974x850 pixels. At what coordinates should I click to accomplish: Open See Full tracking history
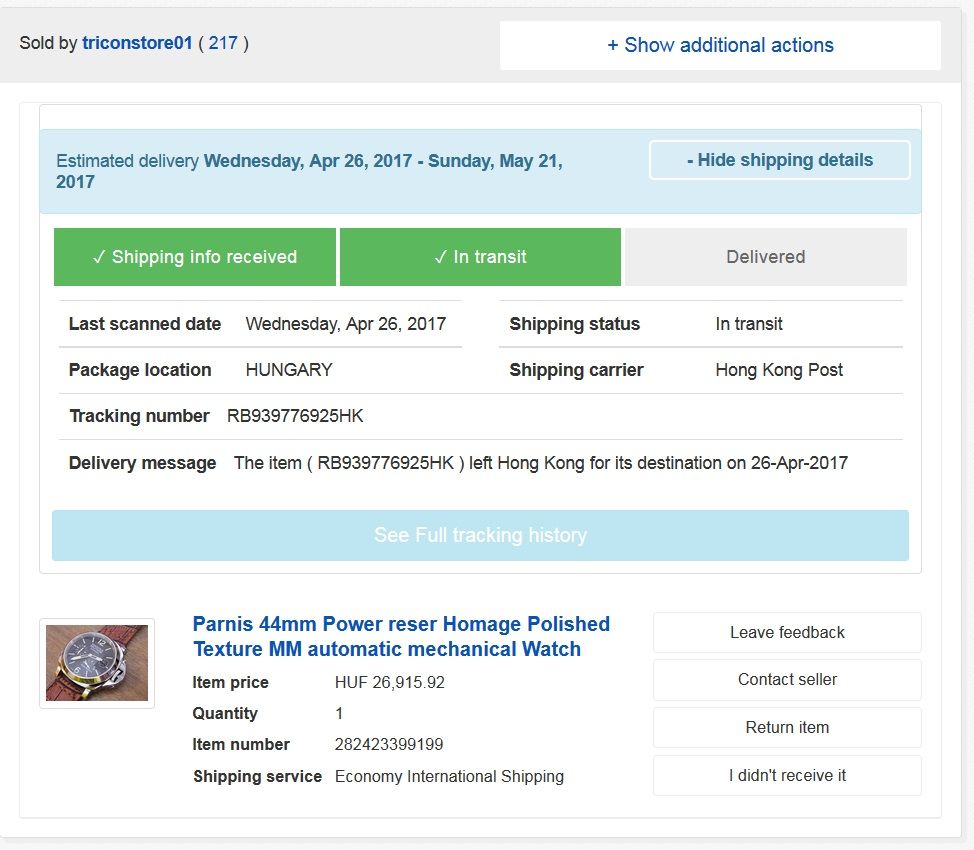point(480,535)
